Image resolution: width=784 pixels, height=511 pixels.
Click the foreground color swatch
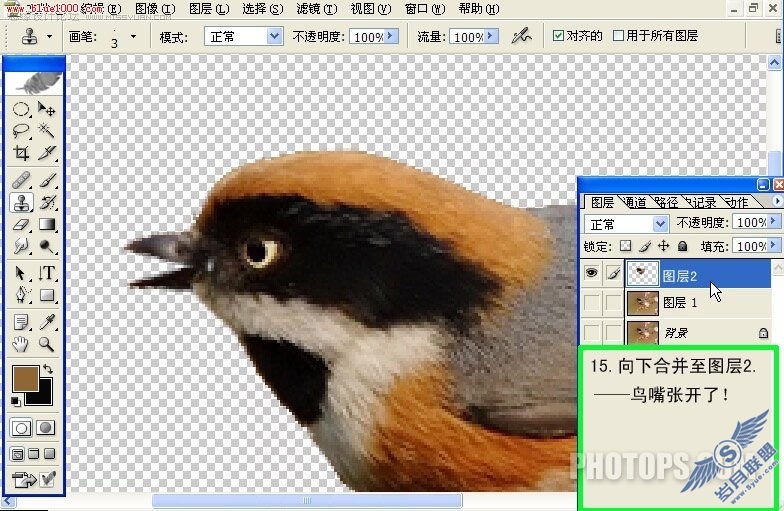[26, 378]
